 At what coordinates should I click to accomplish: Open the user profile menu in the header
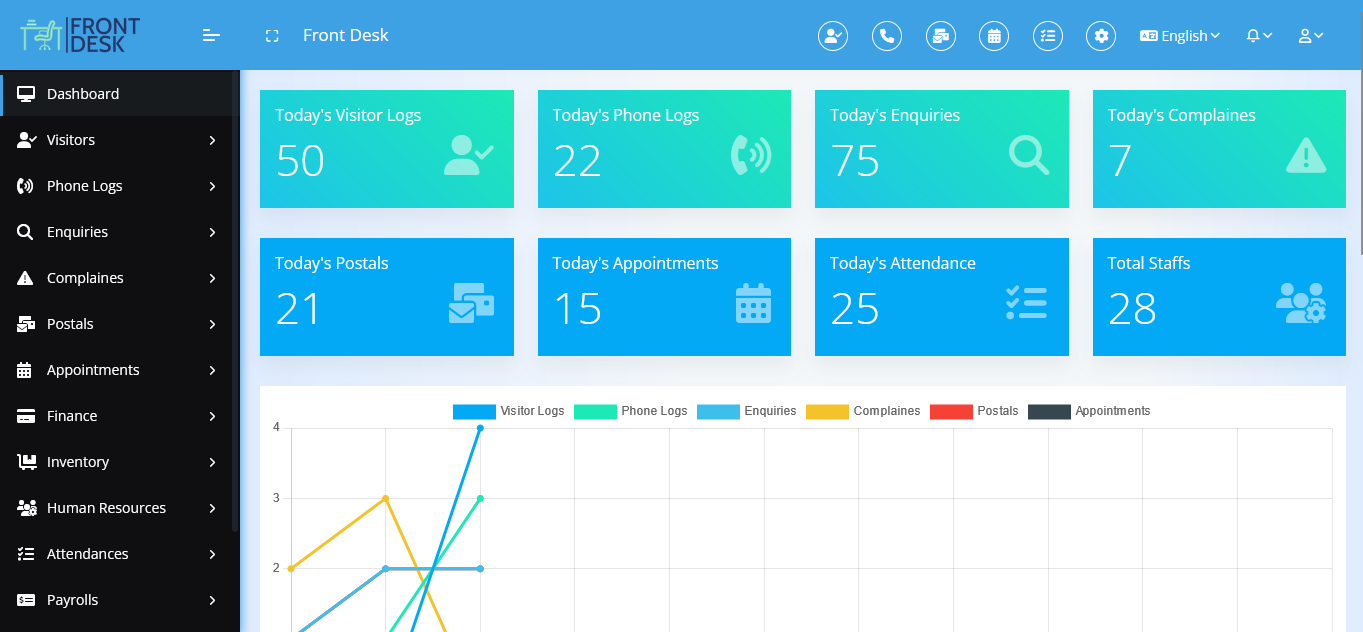pos(1310,36)
